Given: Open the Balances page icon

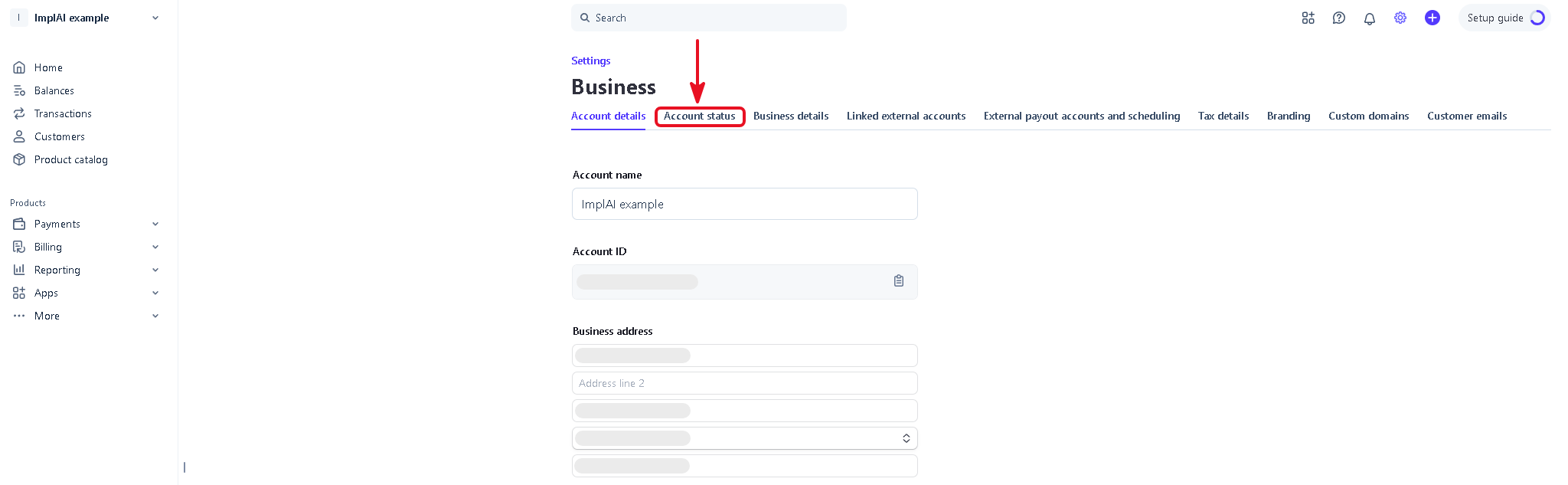Looking at the screenshot, I should [x=19, y=90].
